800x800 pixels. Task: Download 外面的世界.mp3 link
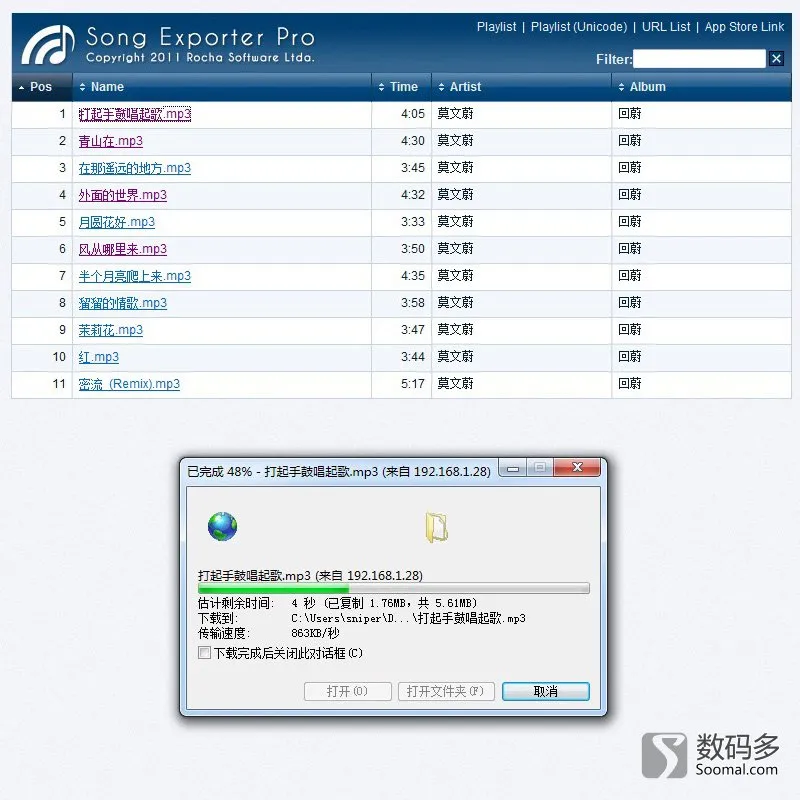tap(122, 195)
